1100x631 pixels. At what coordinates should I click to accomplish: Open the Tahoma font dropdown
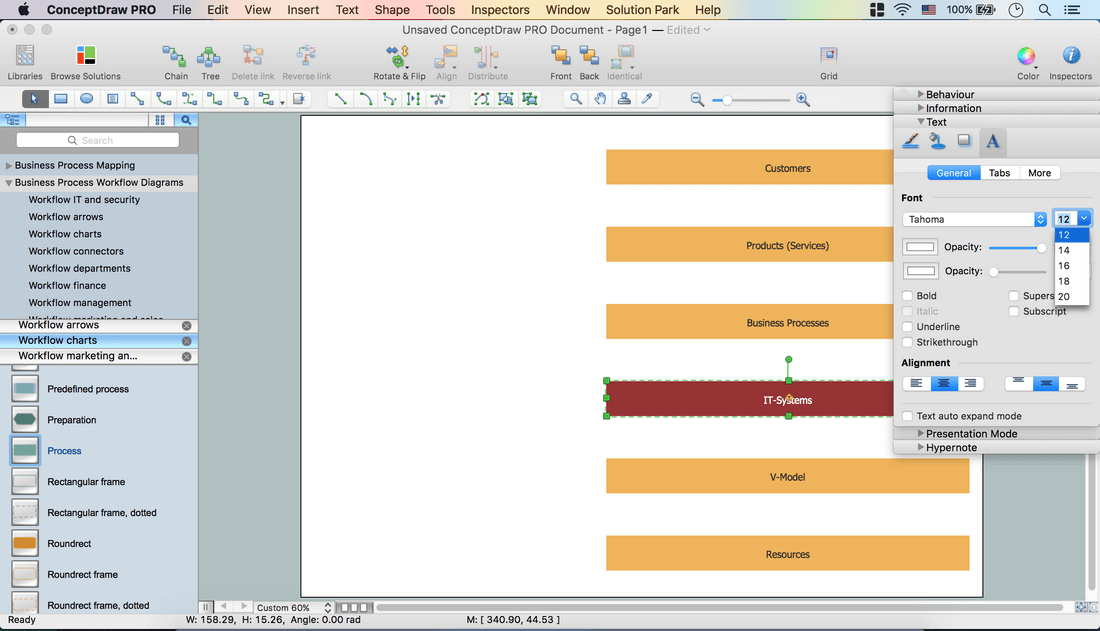click(x=974, y=219)
